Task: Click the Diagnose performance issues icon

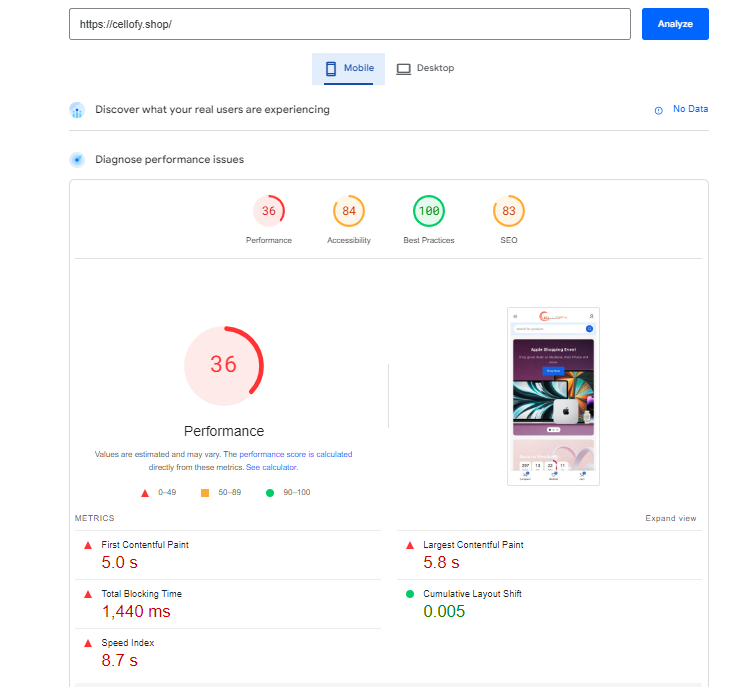Action: (77, 159)
